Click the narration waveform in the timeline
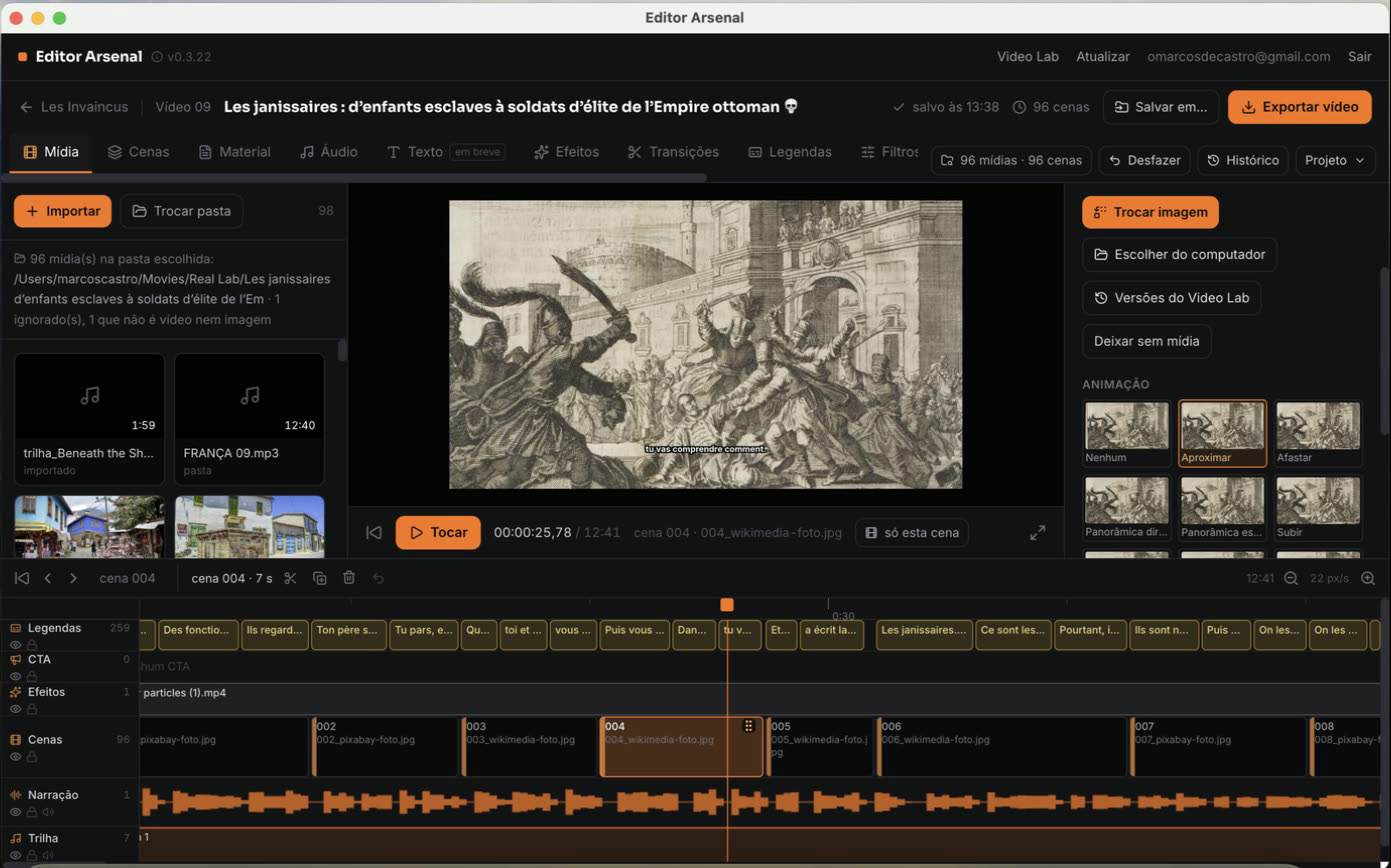The width and height of the screenshot is (1391, 868). point(760,802)
